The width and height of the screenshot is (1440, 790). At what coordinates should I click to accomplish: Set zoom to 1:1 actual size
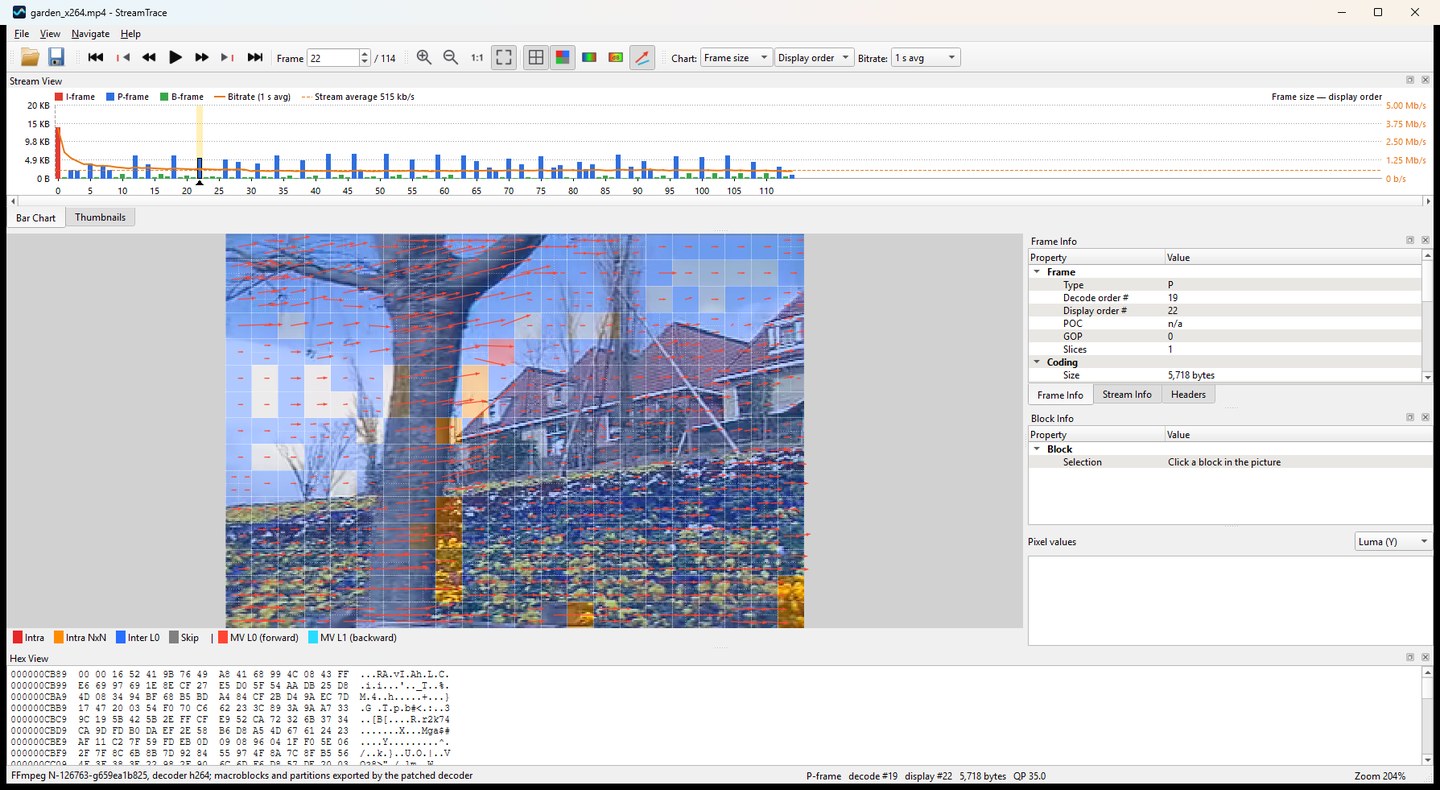click(477, 58)
